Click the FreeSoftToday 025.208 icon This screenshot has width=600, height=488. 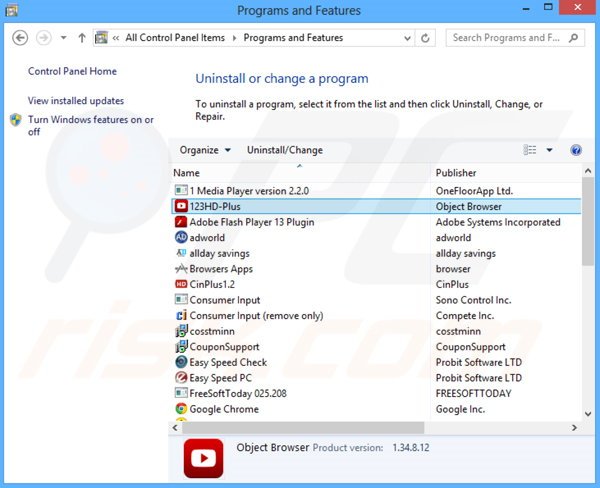click(181, 393)
